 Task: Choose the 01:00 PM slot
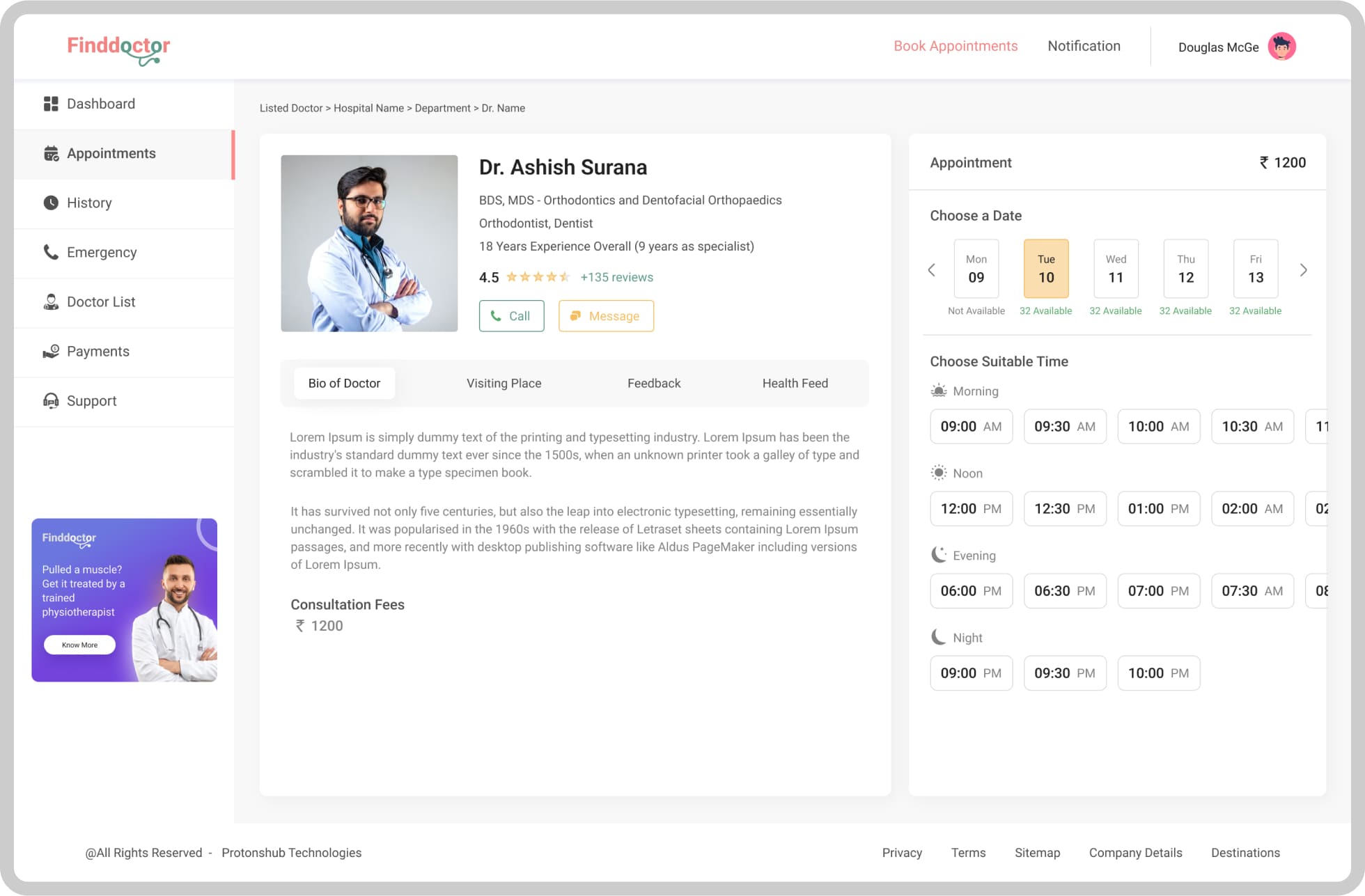(x=1159, y=509)
